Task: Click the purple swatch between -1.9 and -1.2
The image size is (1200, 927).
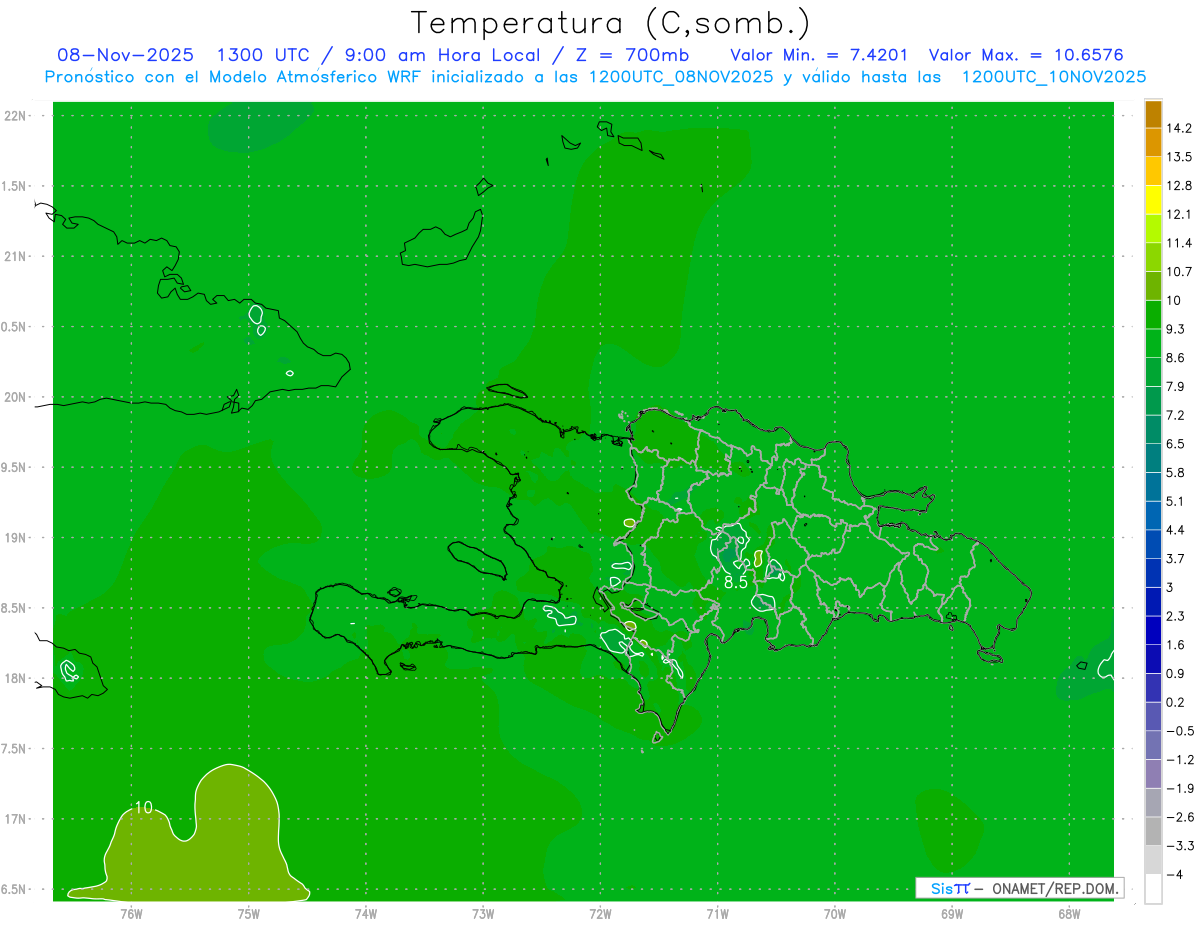Action: click(1153, 774)
